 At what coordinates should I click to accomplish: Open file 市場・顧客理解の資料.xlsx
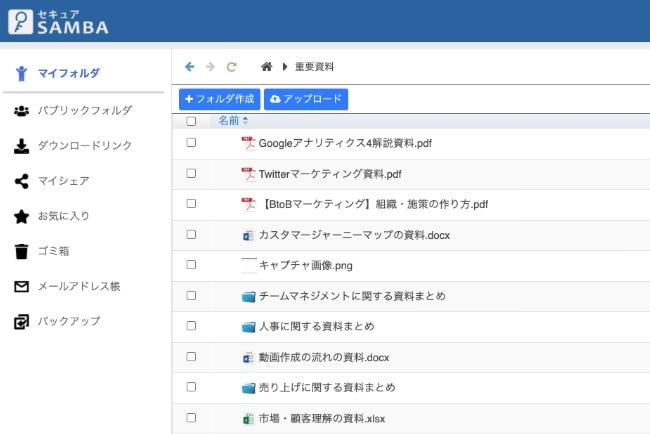322,419
